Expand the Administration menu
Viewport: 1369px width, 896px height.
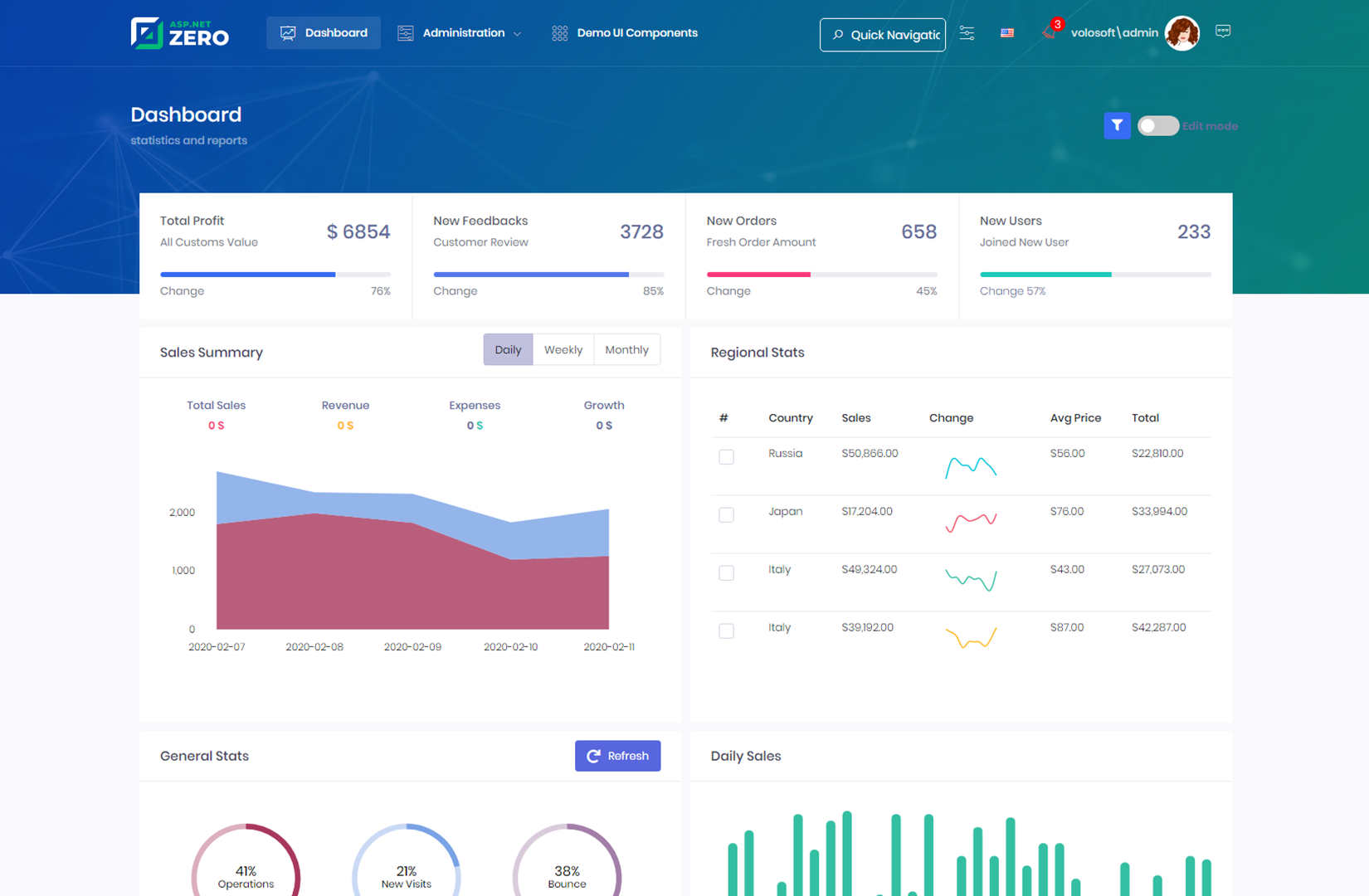[x=460, y=33]
